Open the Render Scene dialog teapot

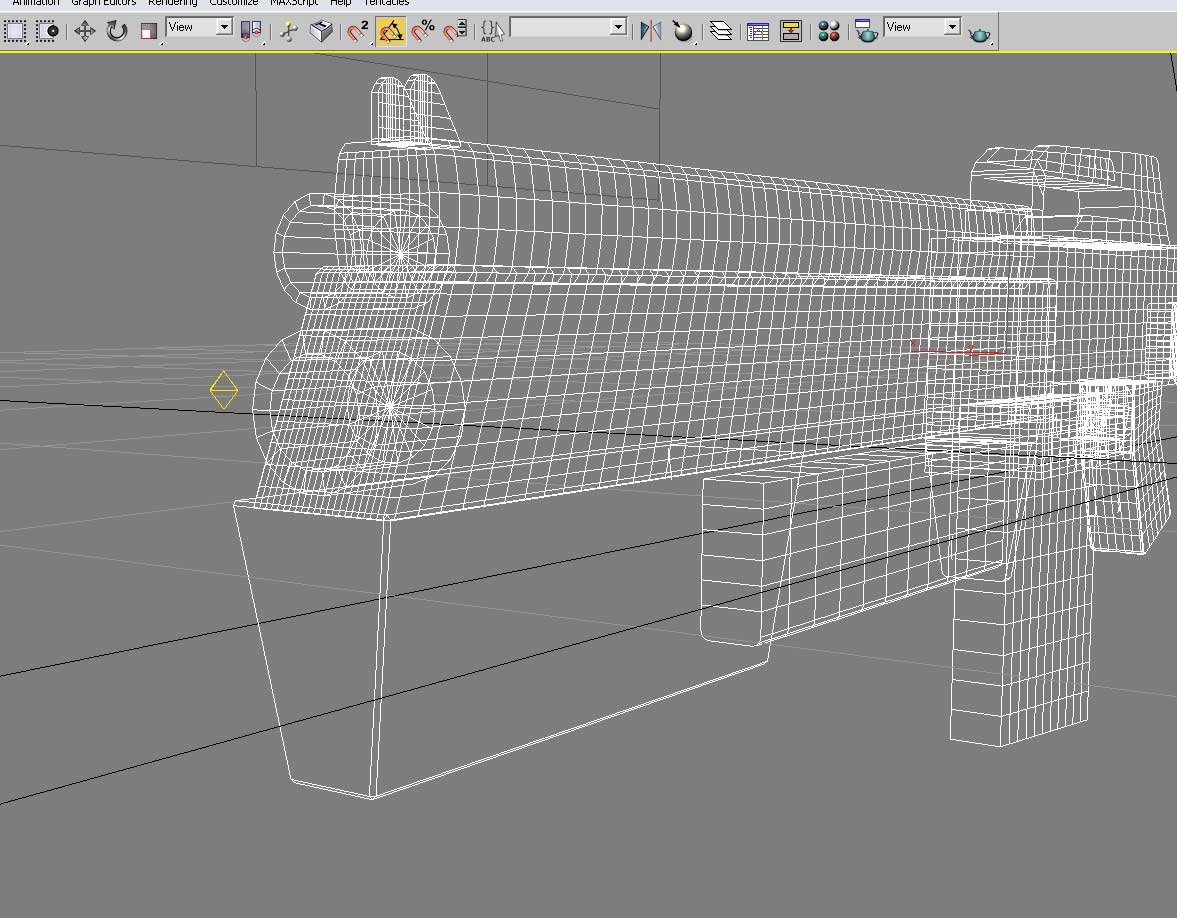(866, 32)
